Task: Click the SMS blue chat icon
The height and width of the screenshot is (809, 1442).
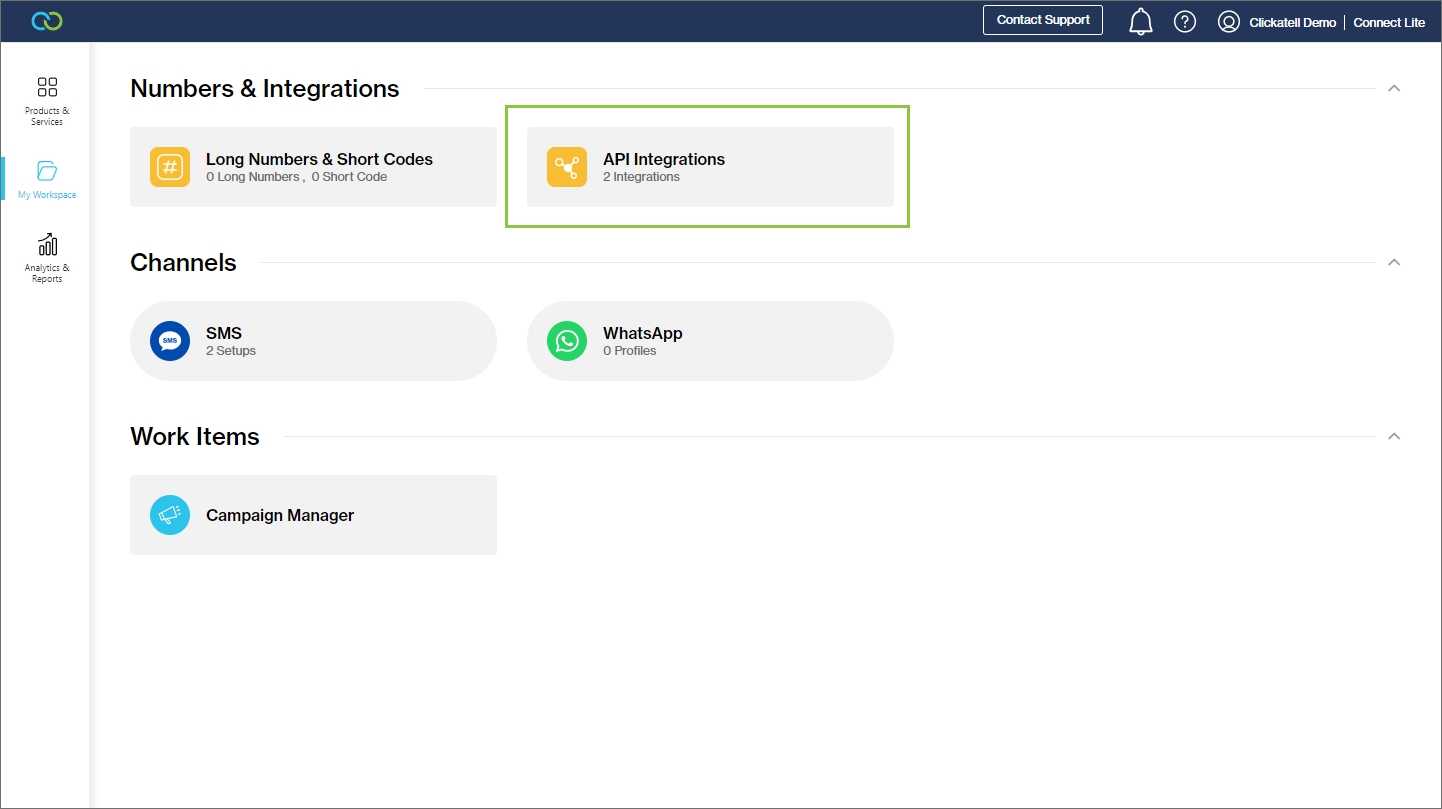Action: click(170, 341)
